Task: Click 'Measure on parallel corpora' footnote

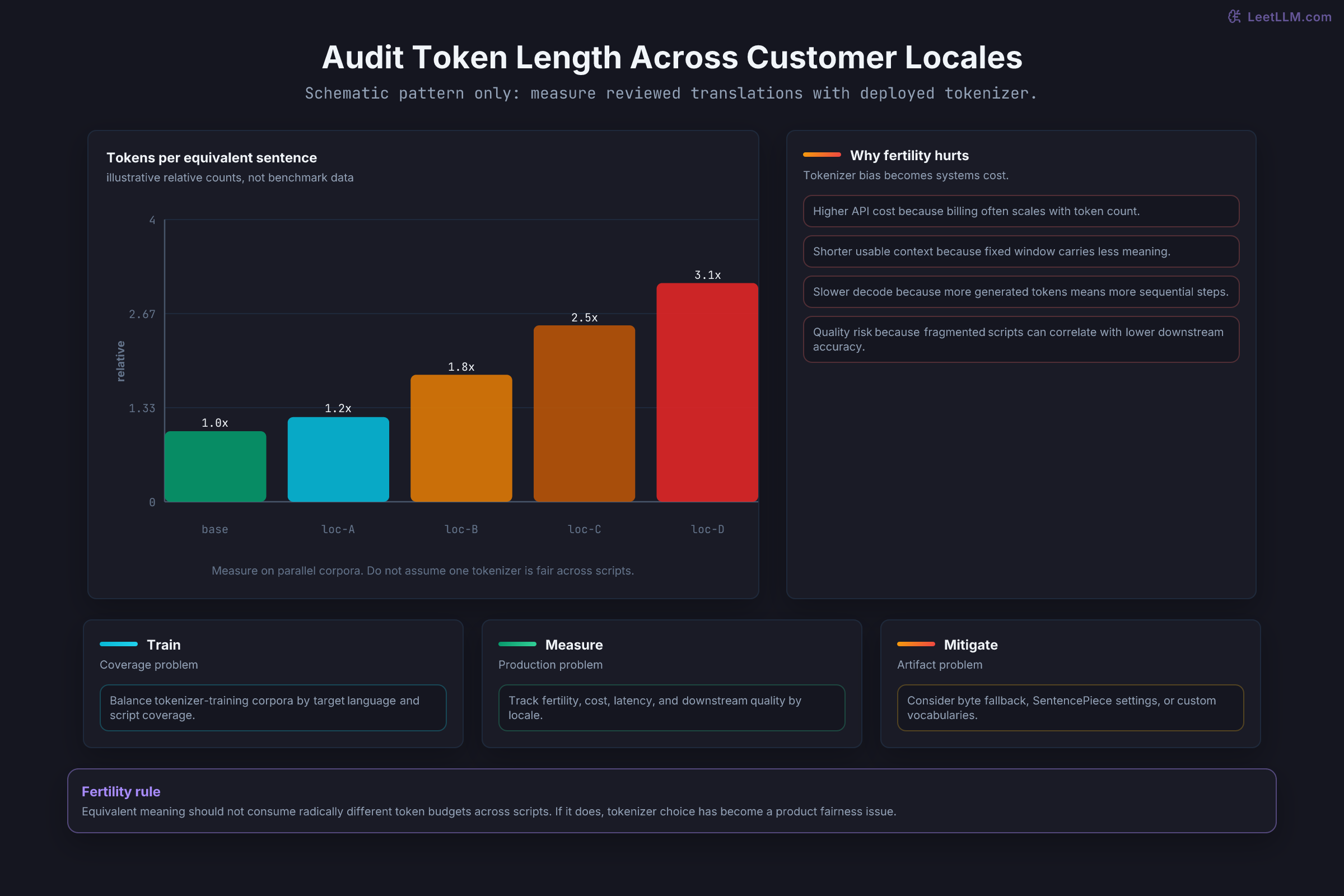Action: pyautogui.click(x=423, y=571)
